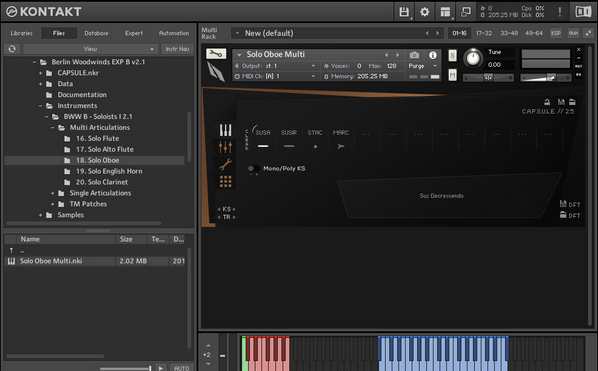Click the save preset icon near CAPSULE
The image size is (598, 371).
tap(561, 102)
